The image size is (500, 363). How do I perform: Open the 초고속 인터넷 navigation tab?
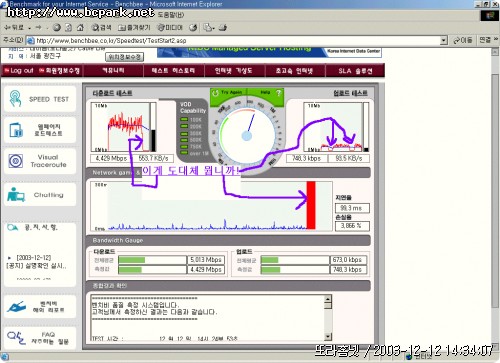pyautogui.click(x=294, y=70)
